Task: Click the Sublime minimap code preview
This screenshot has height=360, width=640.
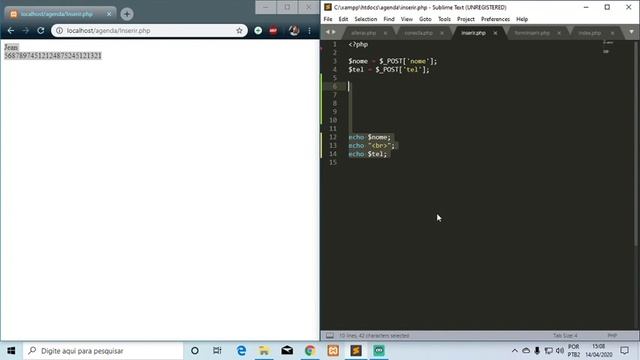Action: (607, 47)
